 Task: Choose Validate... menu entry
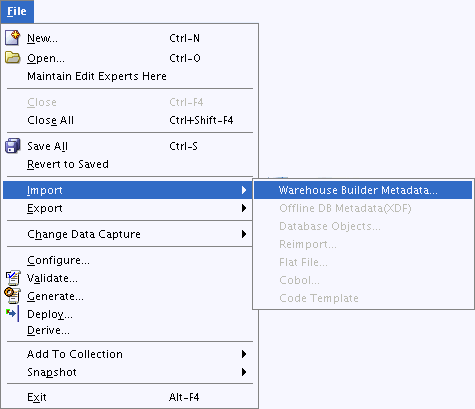pyautogui.click(x=52, y=278)
